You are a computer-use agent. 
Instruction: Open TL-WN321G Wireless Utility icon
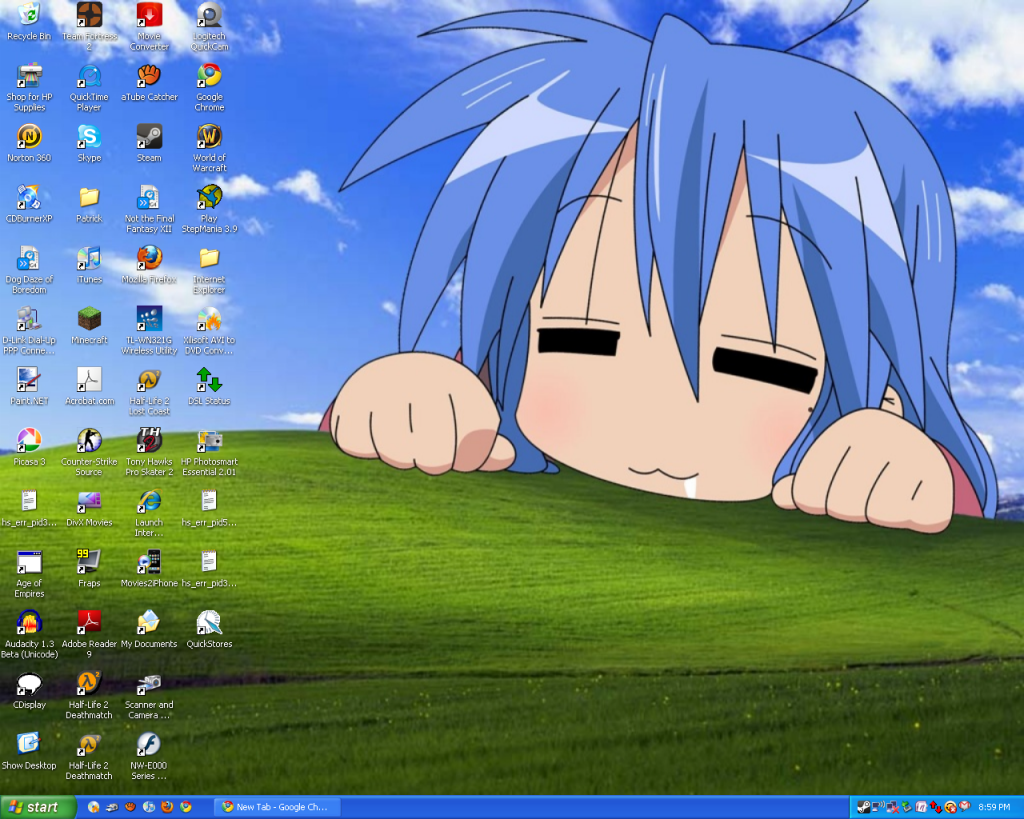click(149, 330)
